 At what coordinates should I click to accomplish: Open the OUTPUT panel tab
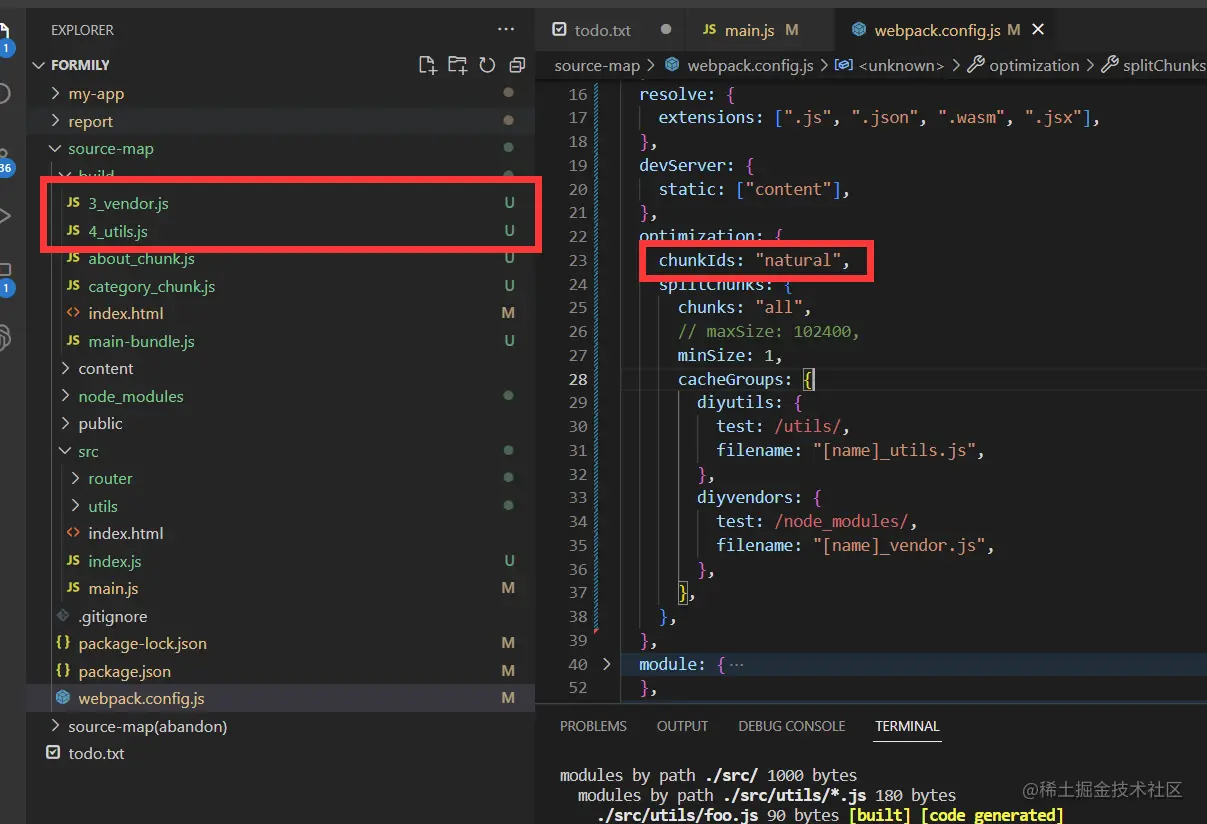(682, 726)
